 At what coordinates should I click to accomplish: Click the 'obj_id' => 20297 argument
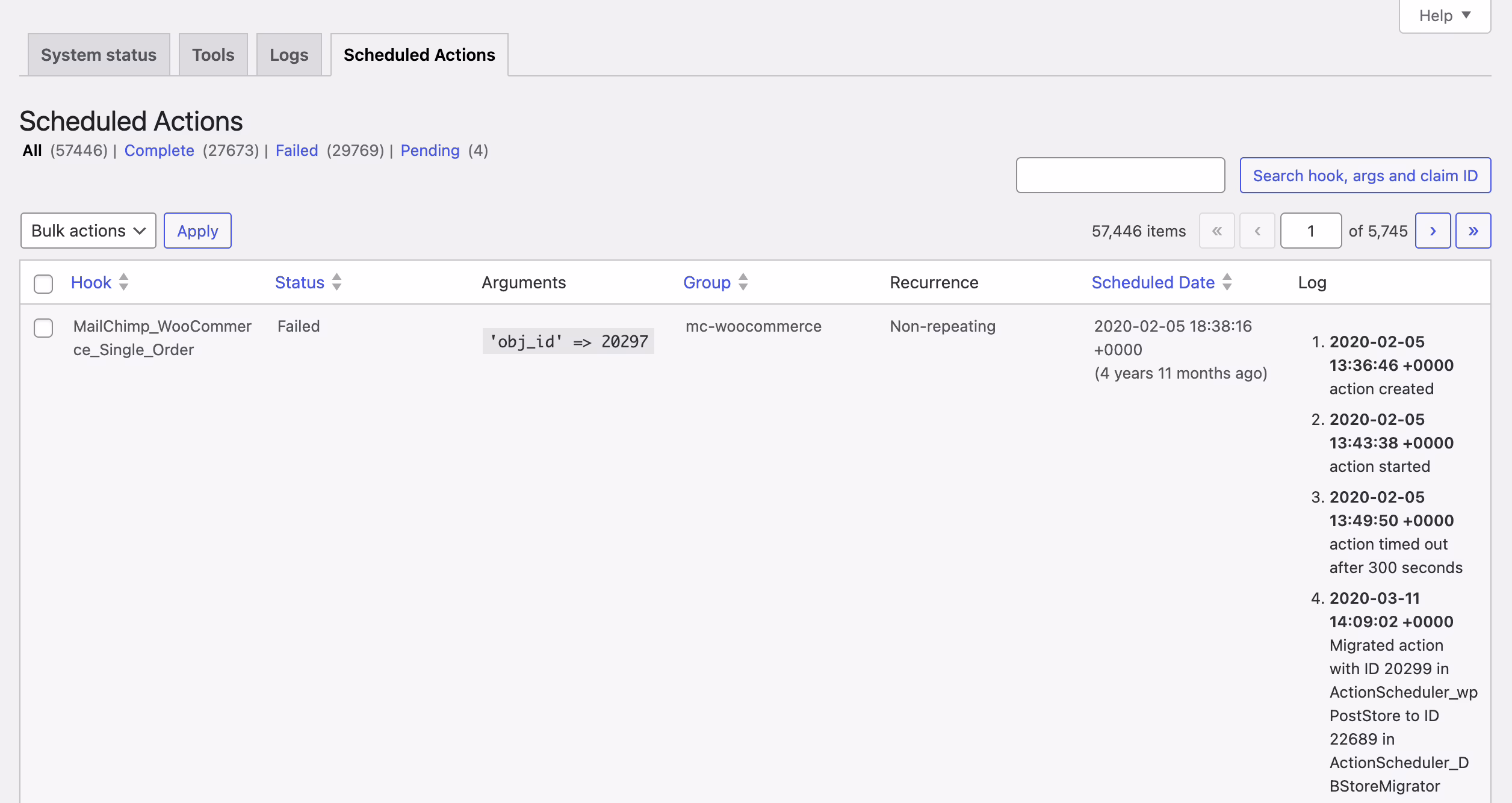(x=568, y=341)
